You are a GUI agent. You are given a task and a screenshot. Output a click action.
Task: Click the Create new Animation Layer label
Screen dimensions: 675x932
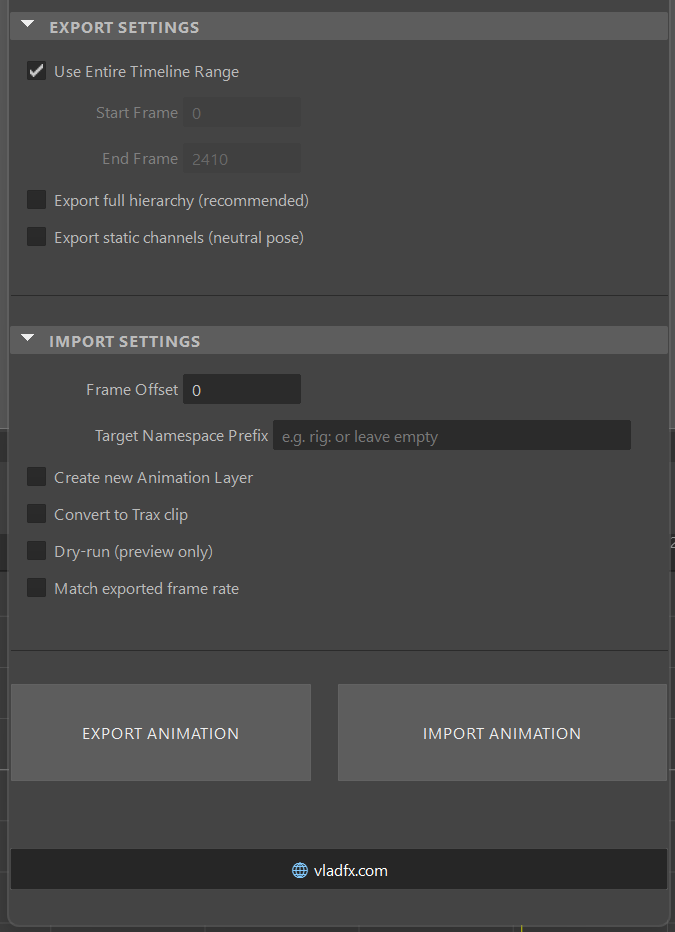(x=153, y=478)
